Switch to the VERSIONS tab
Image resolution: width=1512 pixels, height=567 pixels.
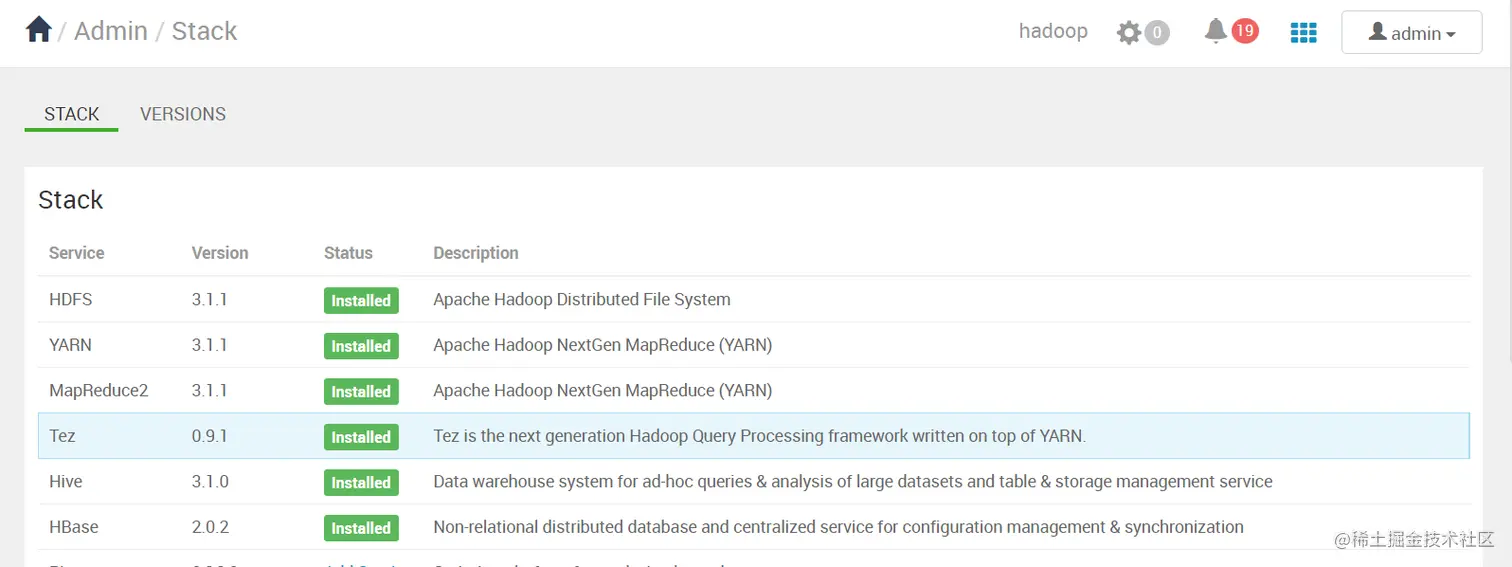click(x=183, y=114)
